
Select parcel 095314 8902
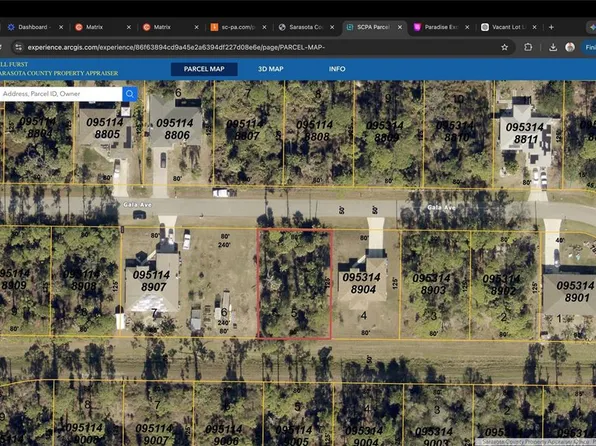coord(505,285)
